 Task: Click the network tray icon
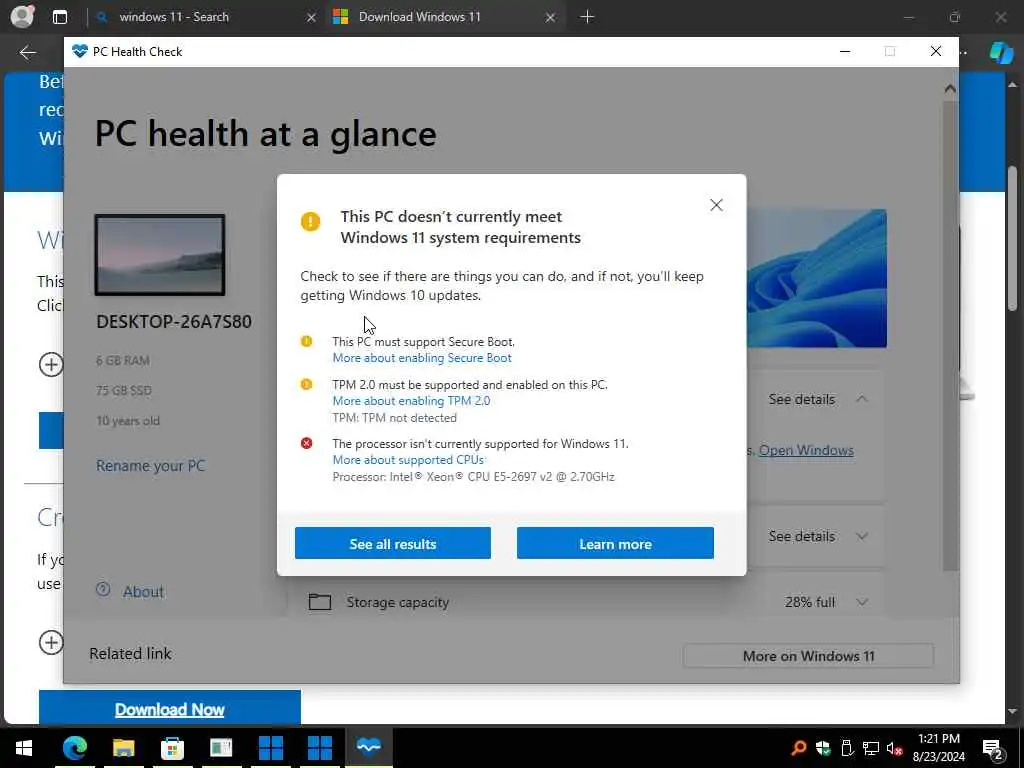pos(871,748)
